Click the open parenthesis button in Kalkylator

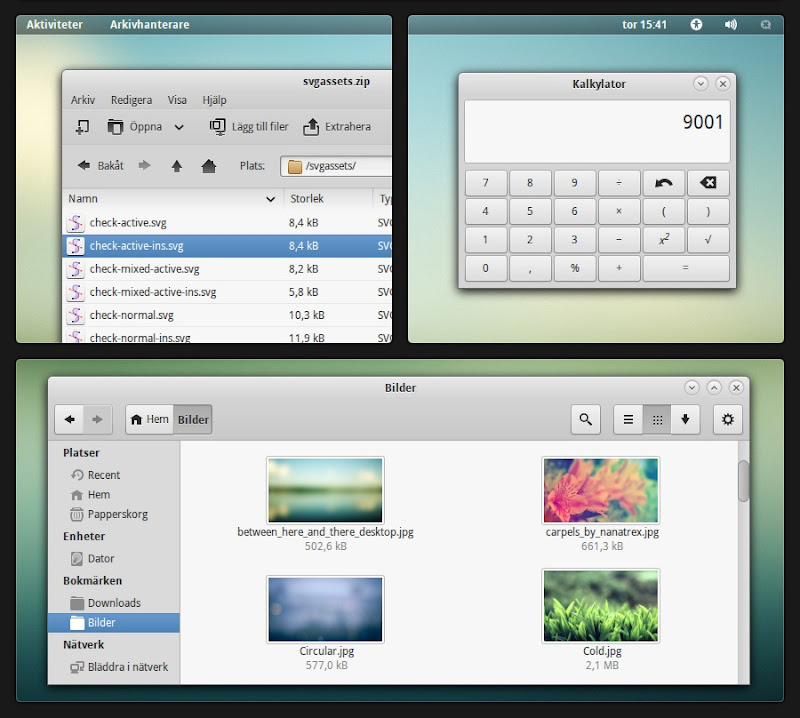click(x=663, y=211)
